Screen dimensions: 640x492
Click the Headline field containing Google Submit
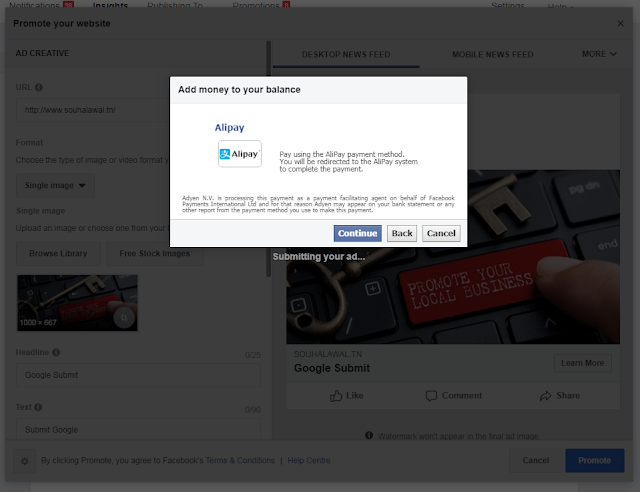pyautogui.click(x=138, y=375)
